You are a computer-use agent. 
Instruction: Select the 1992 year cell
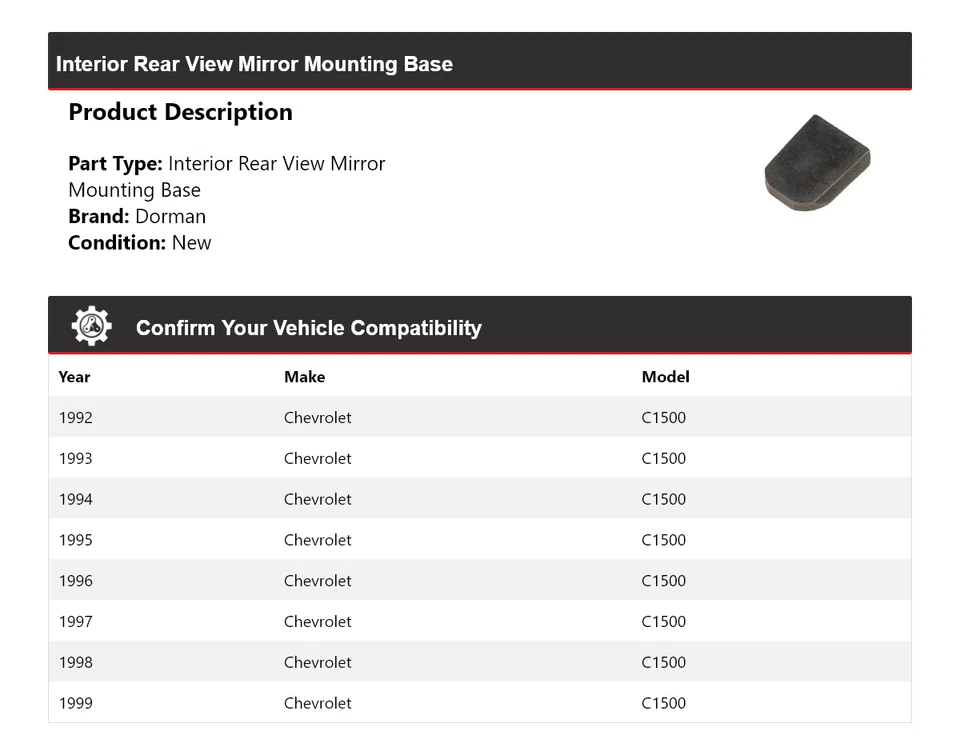pos(76,418)
